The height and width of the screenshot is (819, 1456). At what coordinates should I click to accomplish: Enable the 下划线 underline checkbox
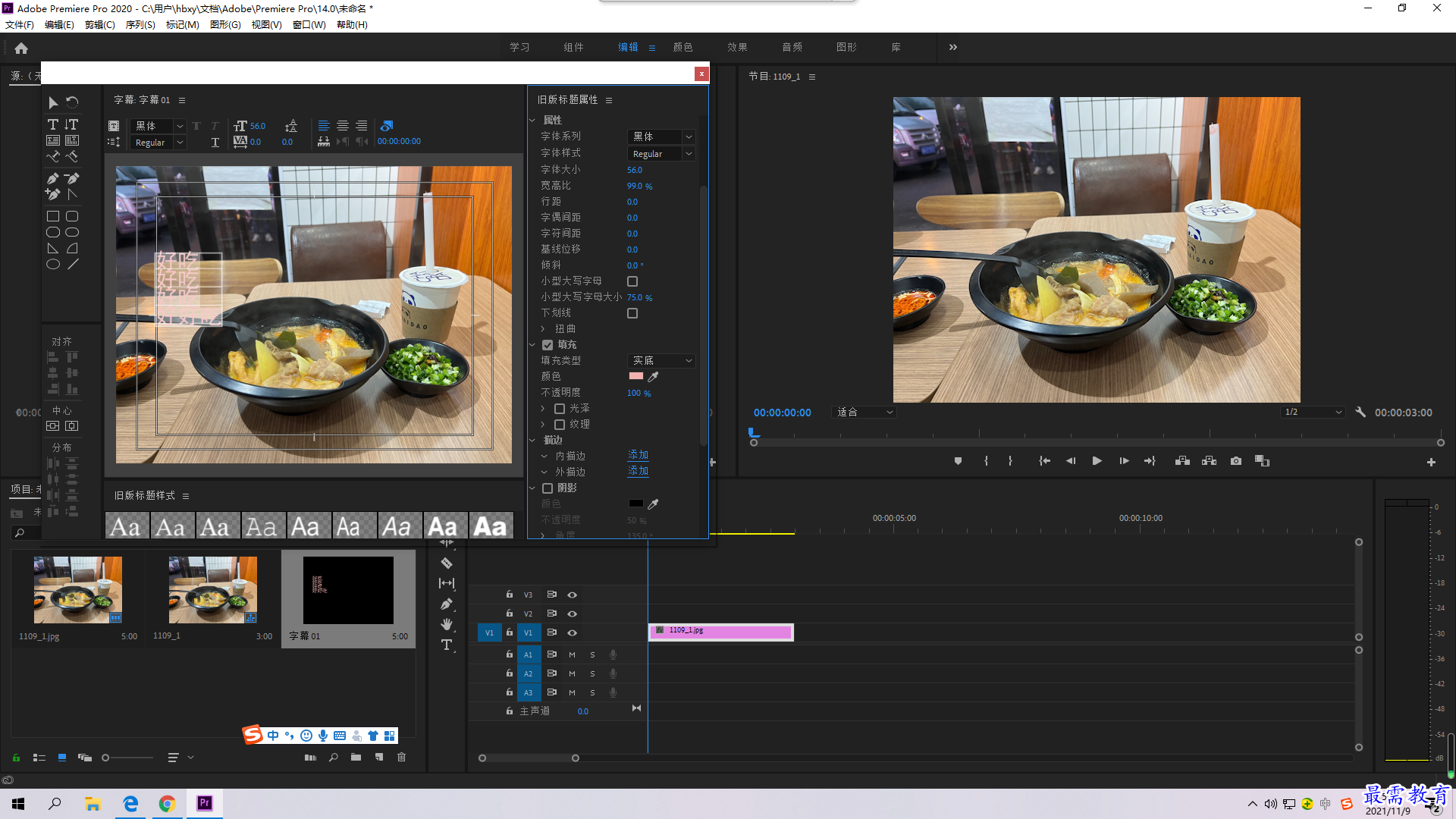click(632, 313)
